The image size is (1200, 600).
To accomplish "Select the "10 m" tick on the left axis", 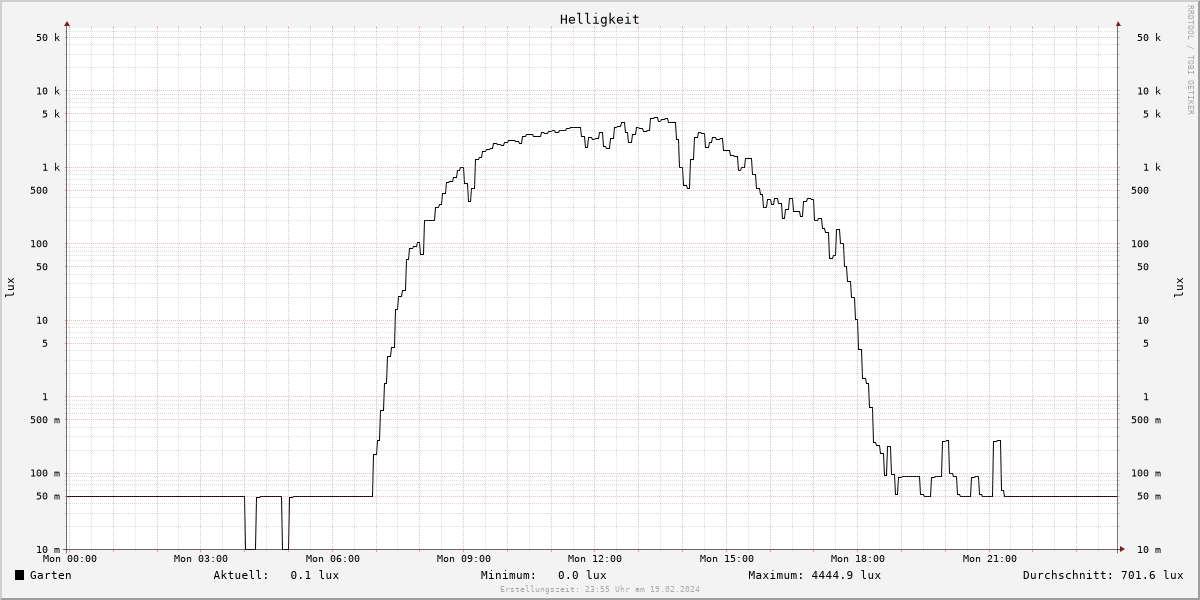I will point(48,550).
